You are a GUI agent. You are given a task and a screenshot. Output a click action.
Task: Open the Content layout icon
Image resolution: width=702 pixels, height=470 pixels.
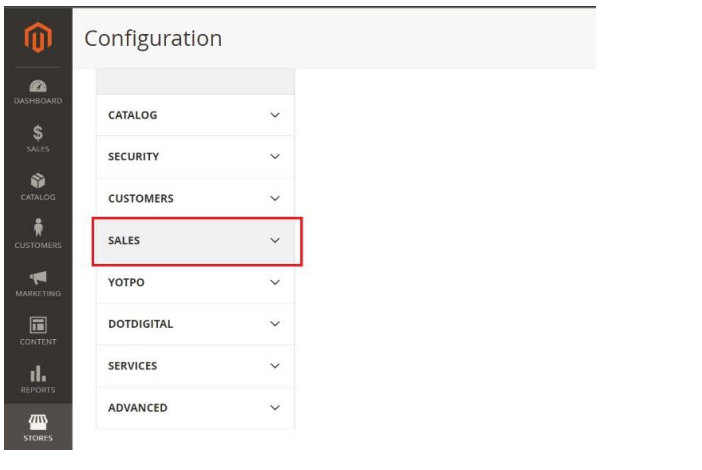coord(38,325)
